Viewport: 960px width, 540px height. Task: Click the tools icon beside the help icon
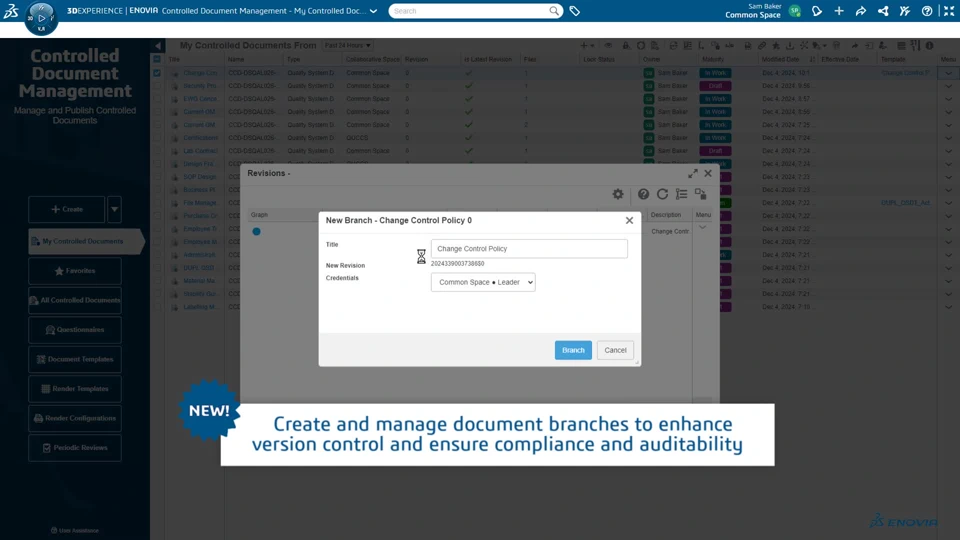(905, 11)
